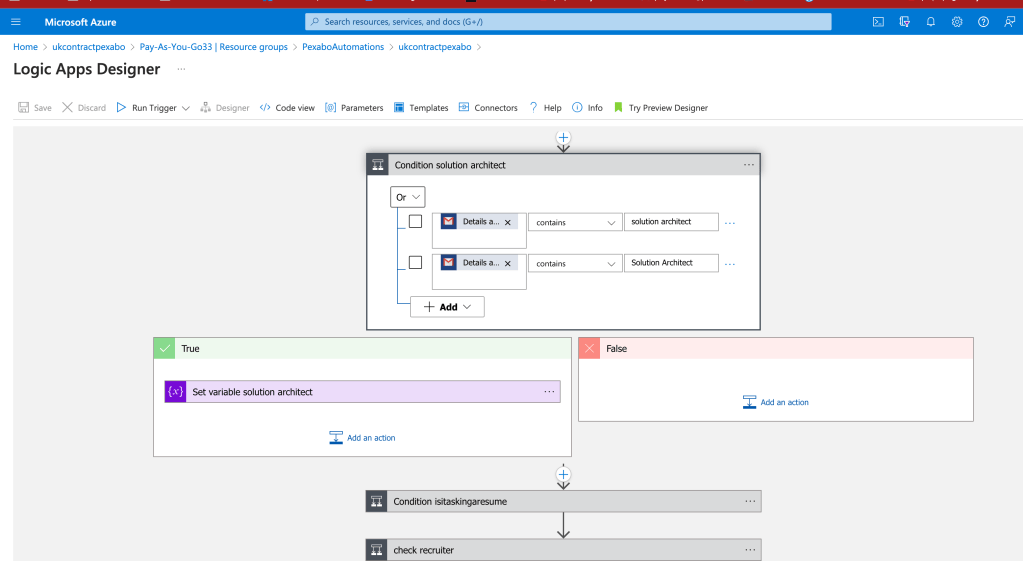The image size is (1023, 561).
Task: Go to Home breadcrumb
Action: coord(25,47)
